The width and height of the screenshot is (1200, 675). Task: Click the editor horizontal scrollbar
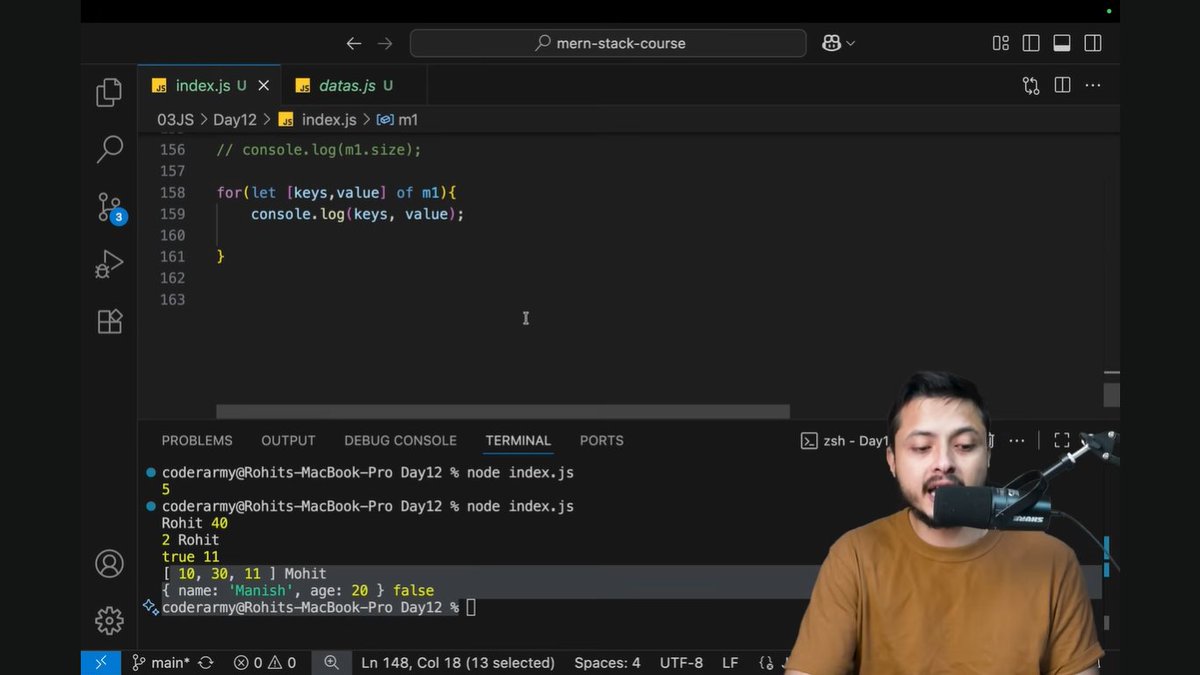tap(503, 412)
